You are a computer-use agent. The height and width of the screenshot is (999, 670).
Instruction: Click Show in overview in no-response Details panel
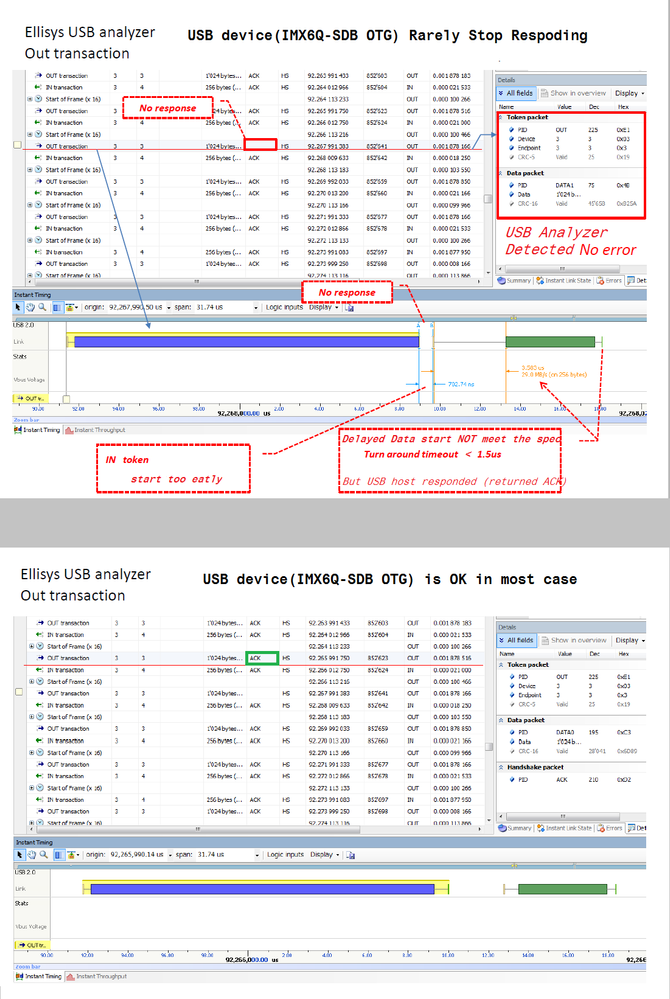point(574,93)
